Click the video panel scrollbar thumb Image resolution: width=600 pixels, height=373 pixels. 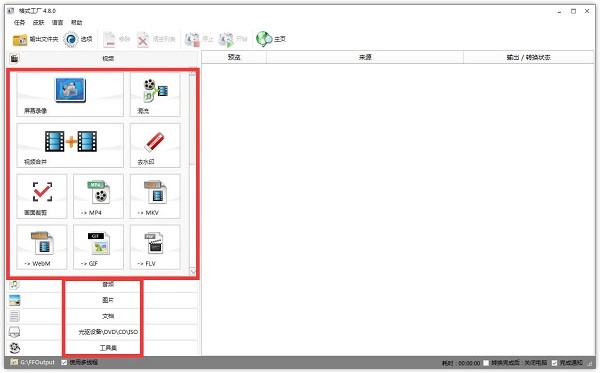pyautogui.click(x=193, y=121)
